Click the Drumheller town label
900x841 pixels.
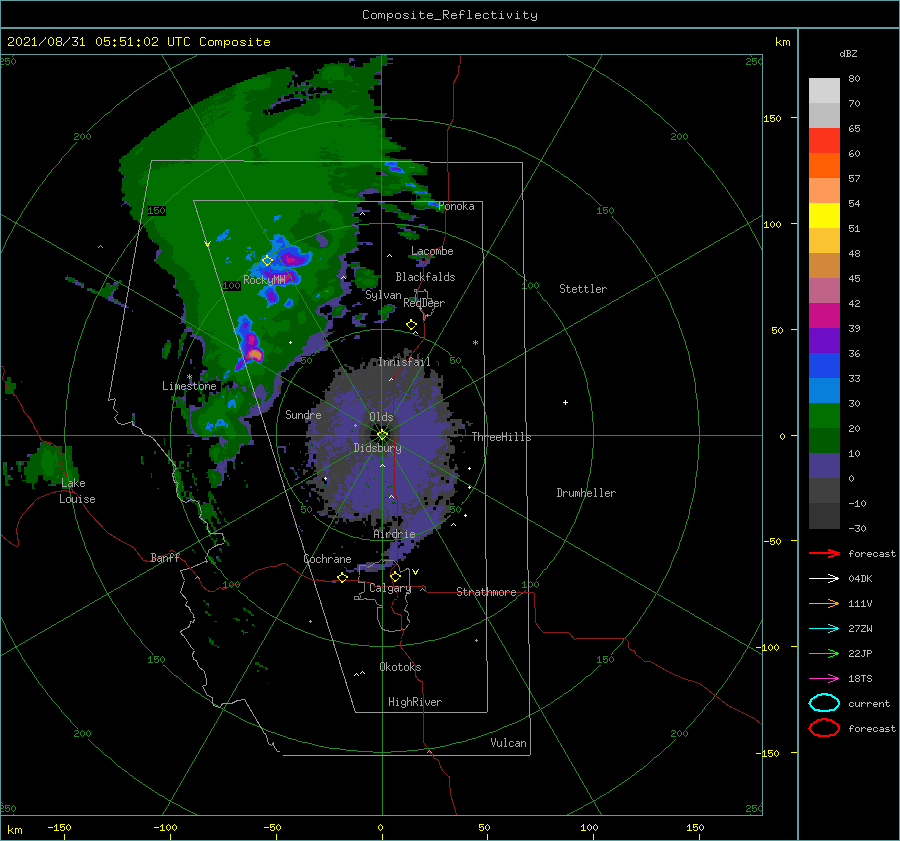tap(586, 493)
